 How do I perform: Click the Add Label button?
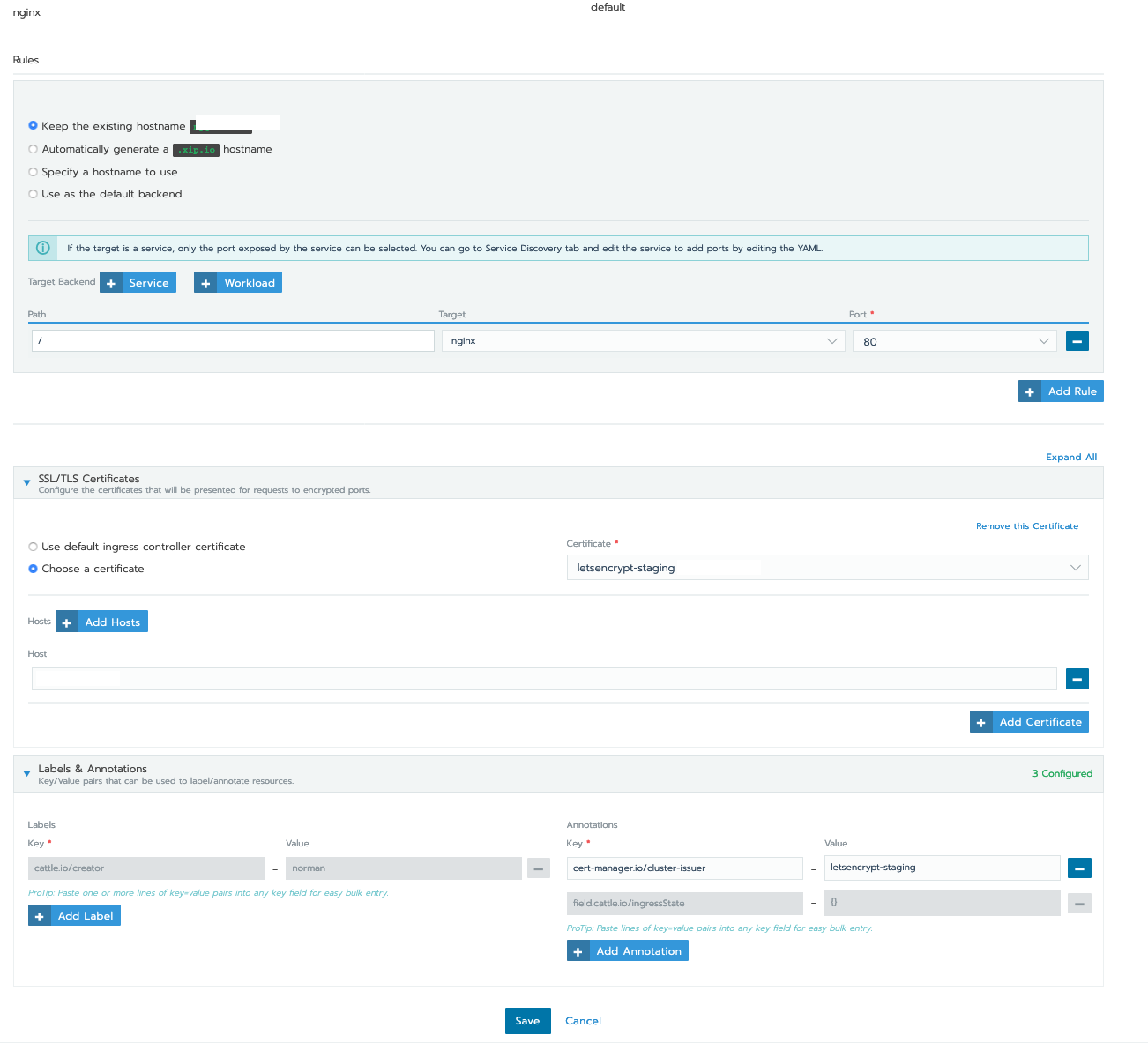(x=74, y=916)
